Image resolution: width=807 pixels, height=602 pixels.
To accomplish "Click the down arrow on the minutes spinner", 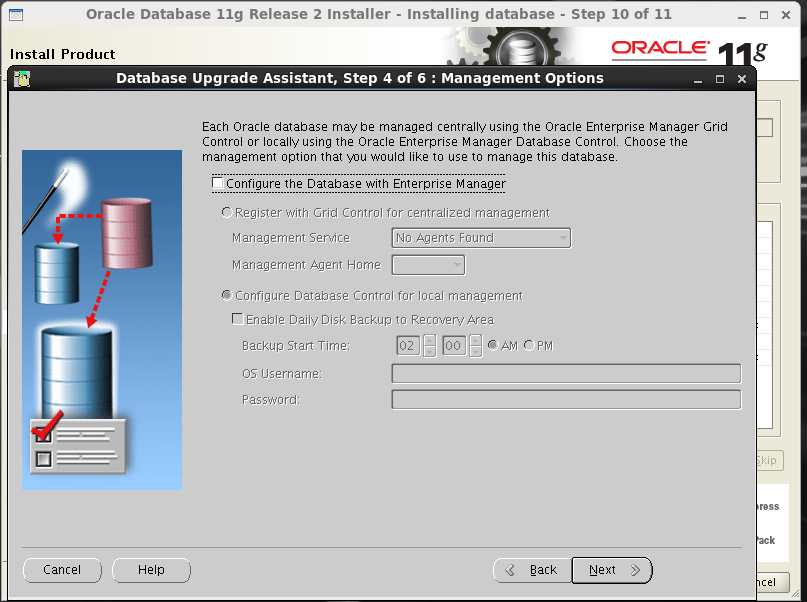I will (x=473, y=349).
